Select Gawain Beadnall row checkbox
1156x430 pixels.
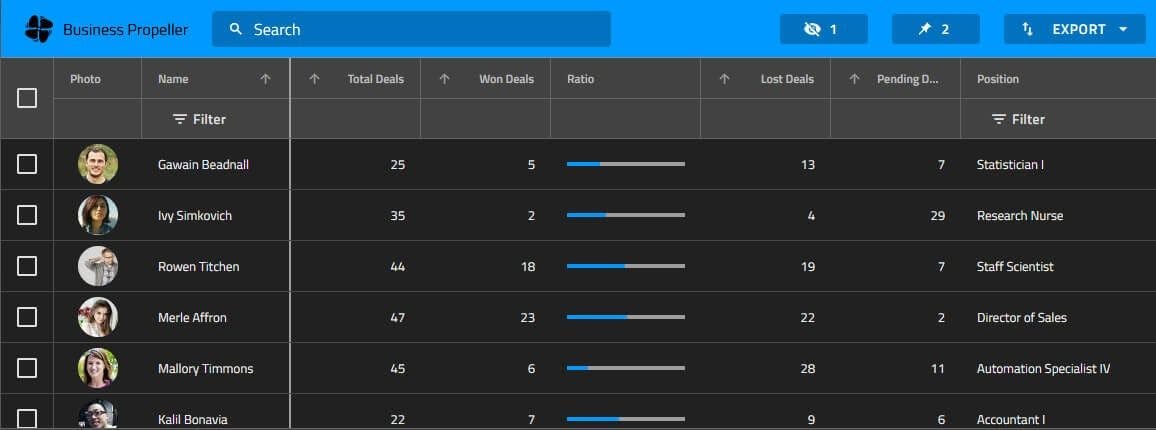27,164
